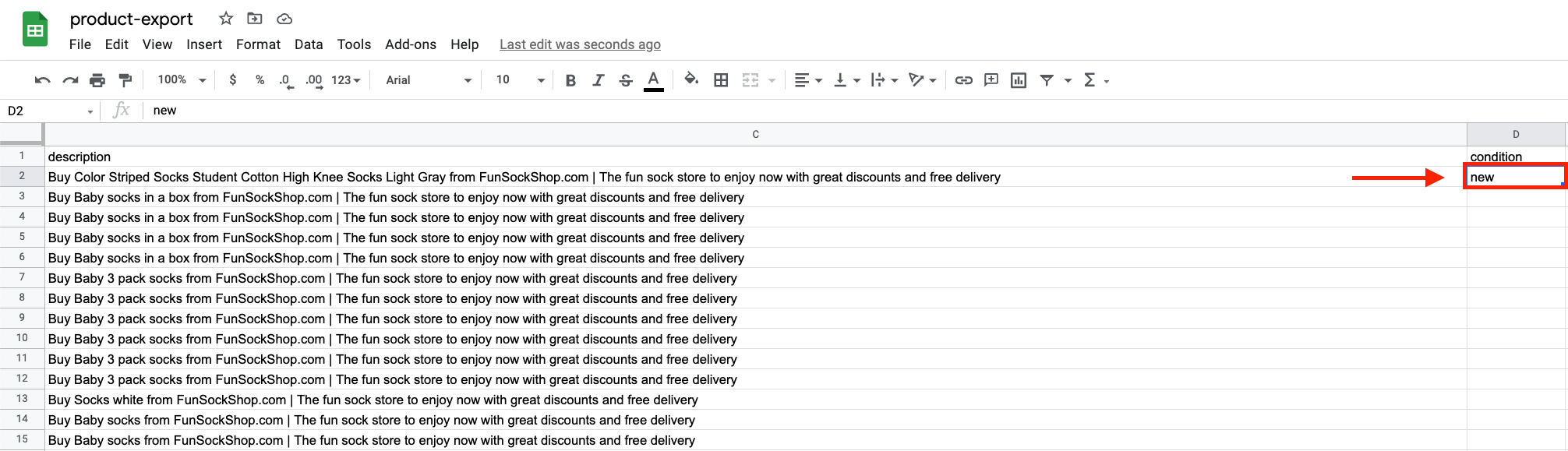Open the Google Sheets home icon
Image resolution: width=1568 pixels, height=451 pixels.
pos(35,30)
